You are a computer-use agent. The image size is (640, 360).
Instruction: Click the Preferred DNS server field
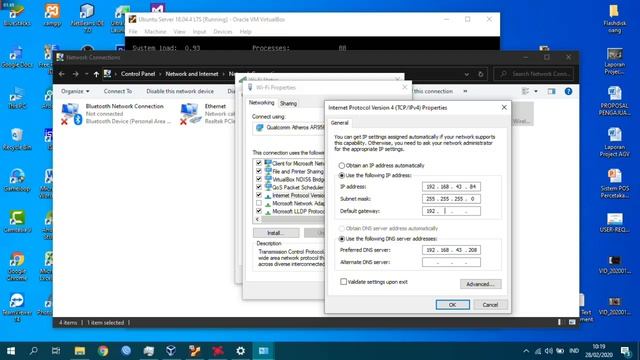[x=451, y=250]
